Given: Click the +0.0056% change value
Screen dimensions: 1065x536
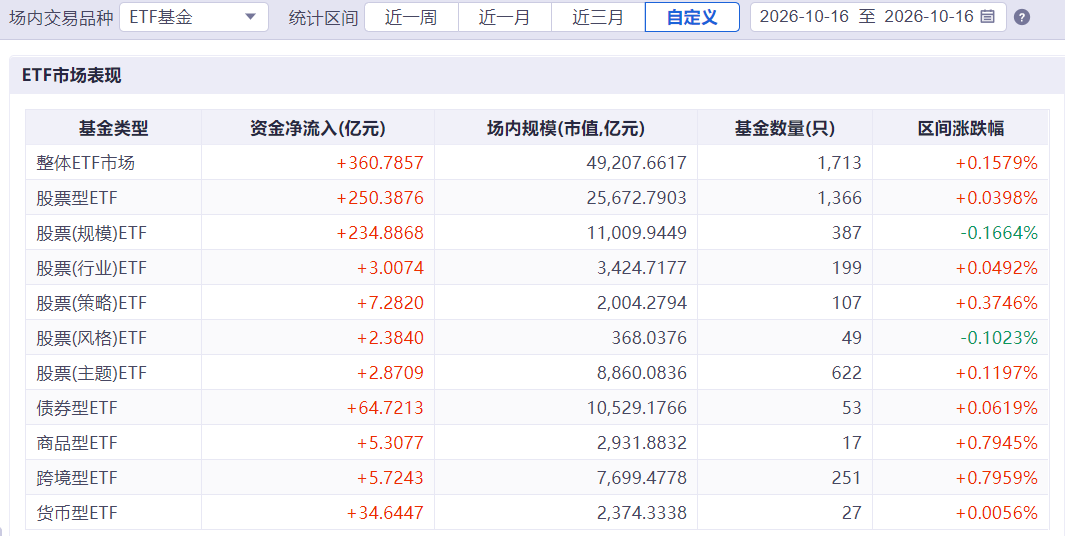Looking at the screenshot, I should 997,514.
